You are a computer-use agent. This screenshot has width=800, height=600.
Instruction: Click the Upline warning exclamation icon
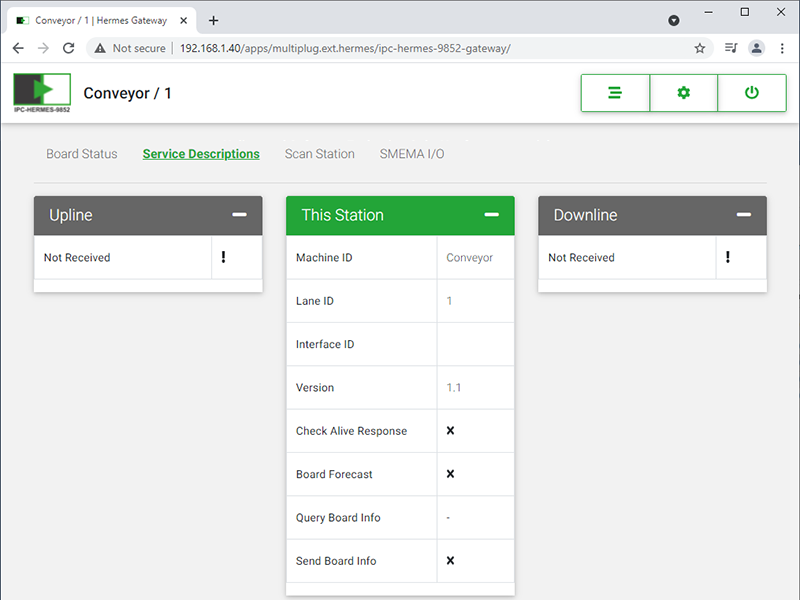[x=223, y=258]
